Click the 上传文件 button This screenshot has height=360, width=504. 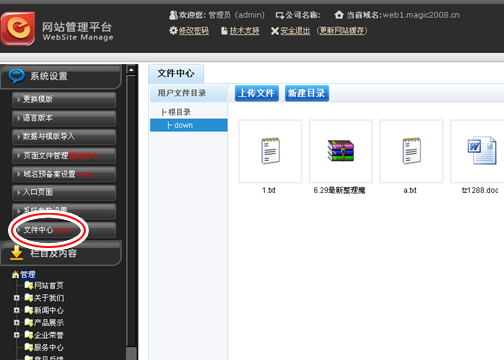[x=257, y=93]
